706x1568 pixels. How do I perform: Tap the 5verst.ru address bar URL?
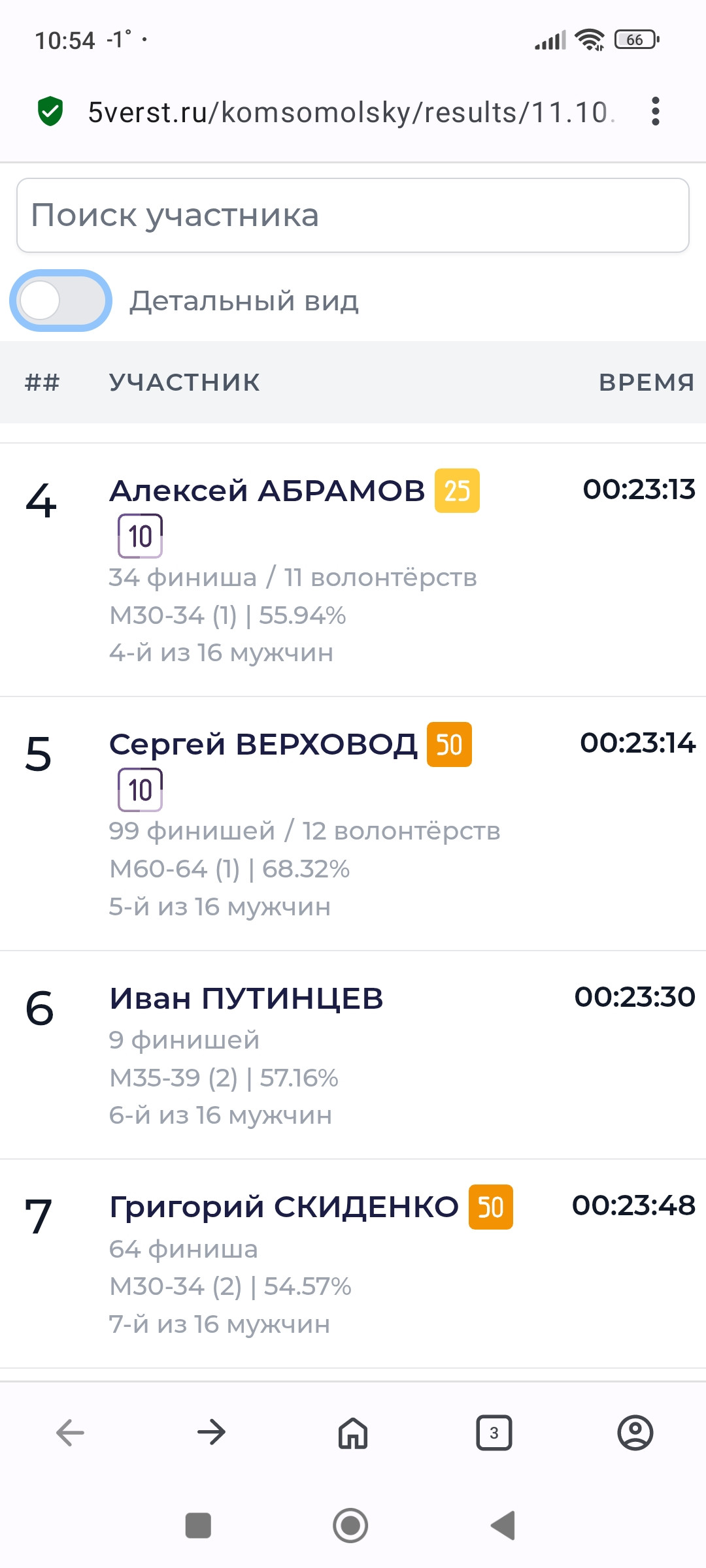351,112
